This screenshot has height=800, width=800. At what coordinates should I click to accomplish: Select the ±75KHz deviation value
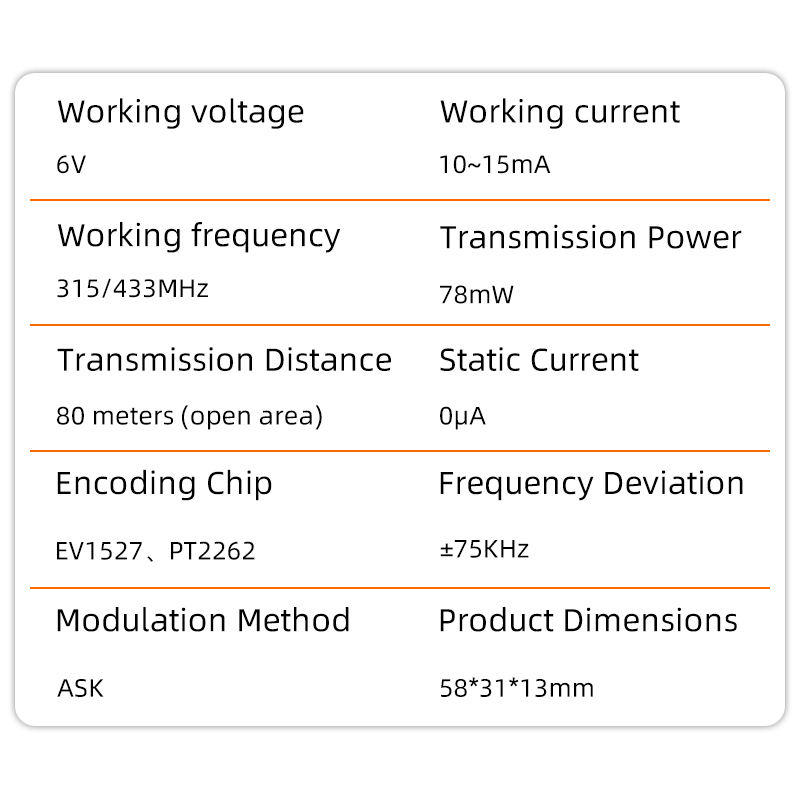[x=484, y=549]
